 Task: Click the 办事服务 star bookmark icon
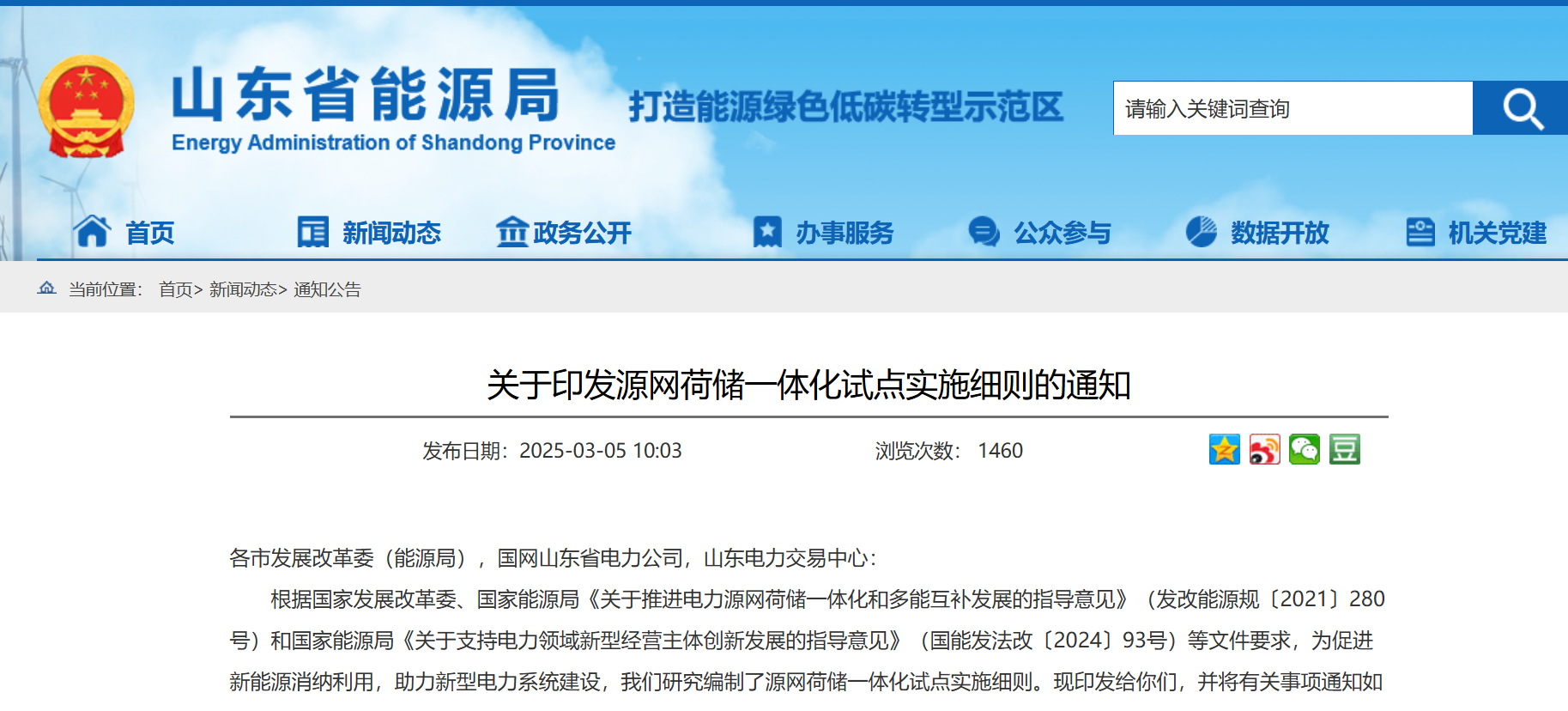[767, 232]
